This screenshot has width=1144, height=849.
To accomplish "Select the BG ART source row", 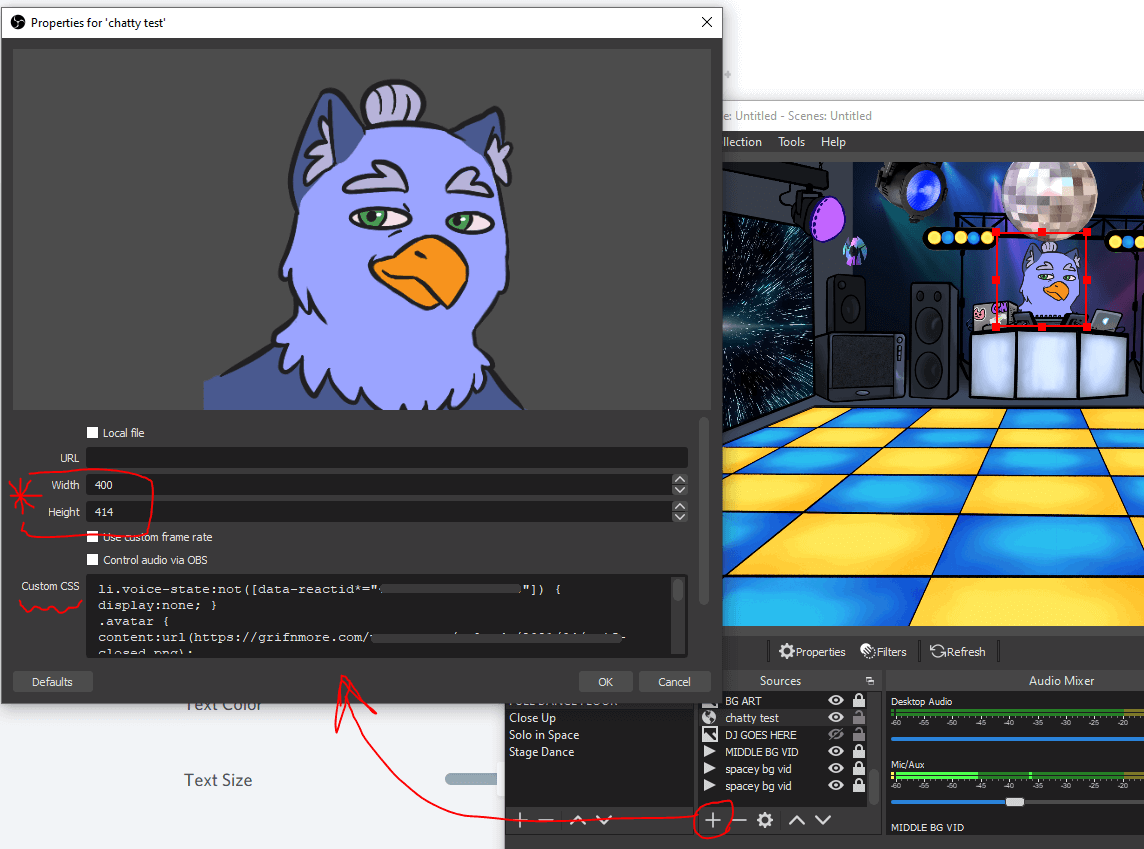I will coord(784,700).
